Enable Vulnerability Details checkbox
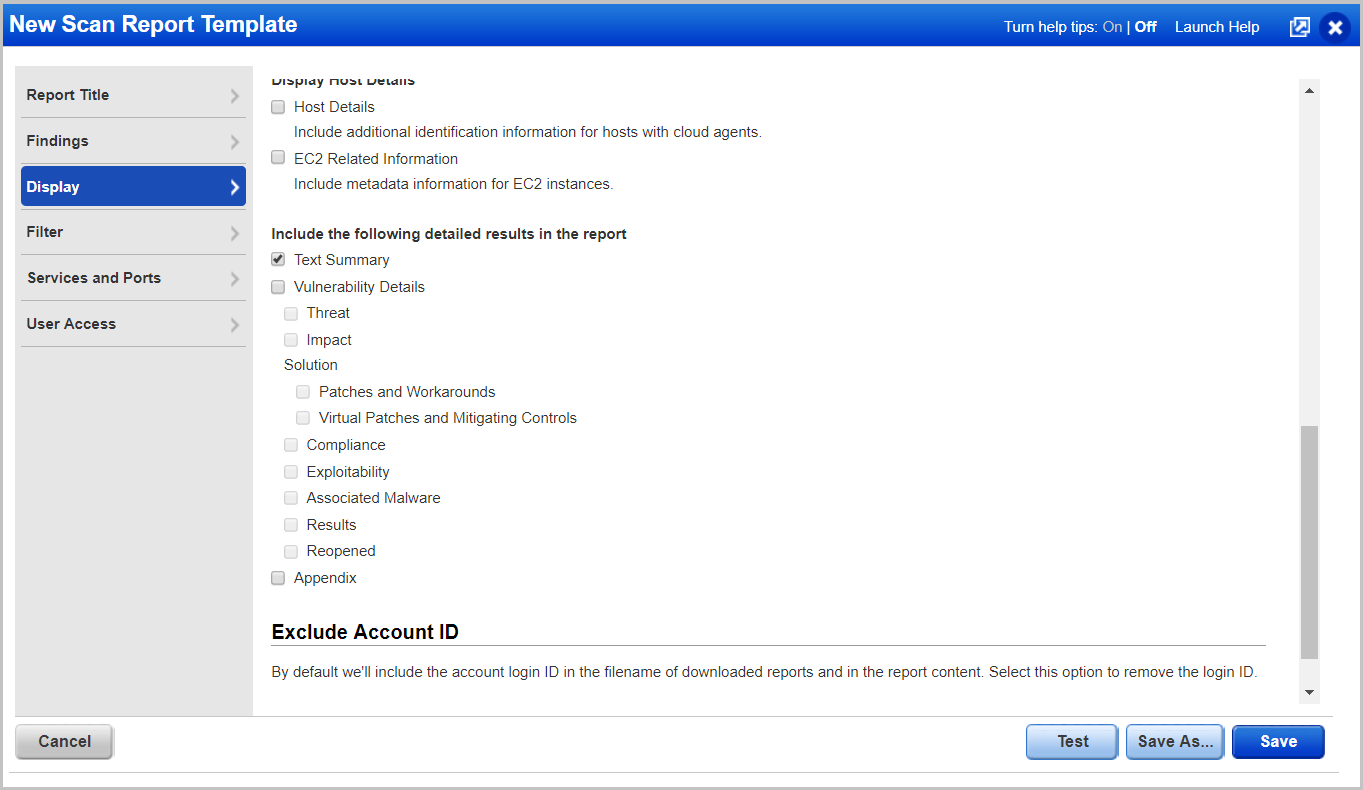The height and width of the screenshot is (790, 1363). pos(278,287)
